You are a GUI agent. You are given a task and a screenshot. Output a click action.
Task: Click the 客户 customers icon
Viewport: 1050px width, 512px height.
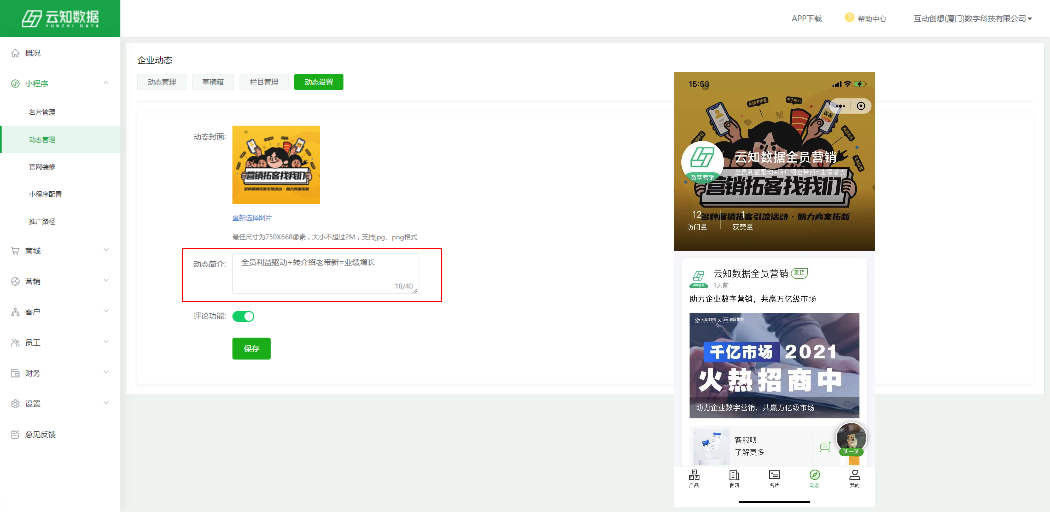(x=15, y=313)
